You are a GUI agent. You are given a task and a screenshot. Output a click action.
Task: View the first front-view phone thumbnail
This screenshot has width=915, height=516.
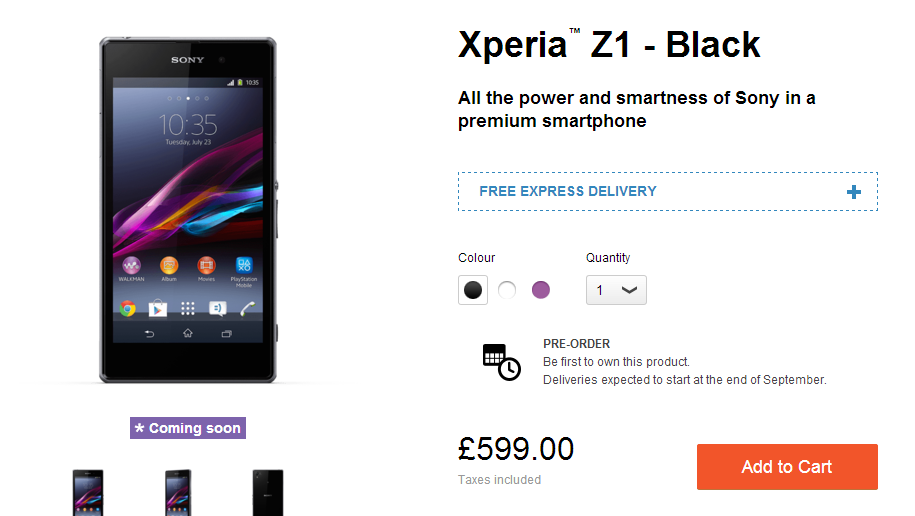tap(88, 493)
